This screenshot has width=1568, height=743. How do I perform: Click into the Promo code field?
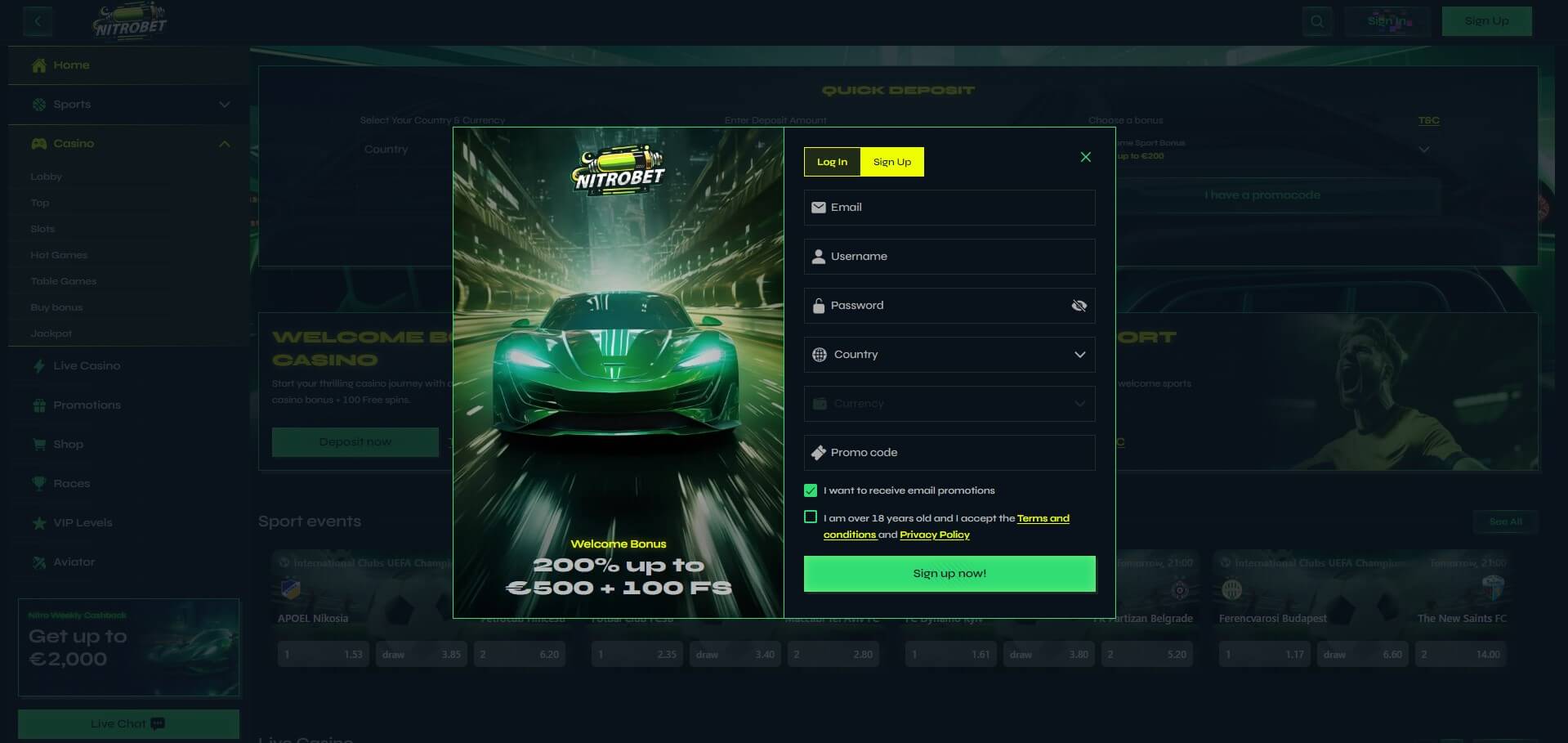(x=949, y=453)
